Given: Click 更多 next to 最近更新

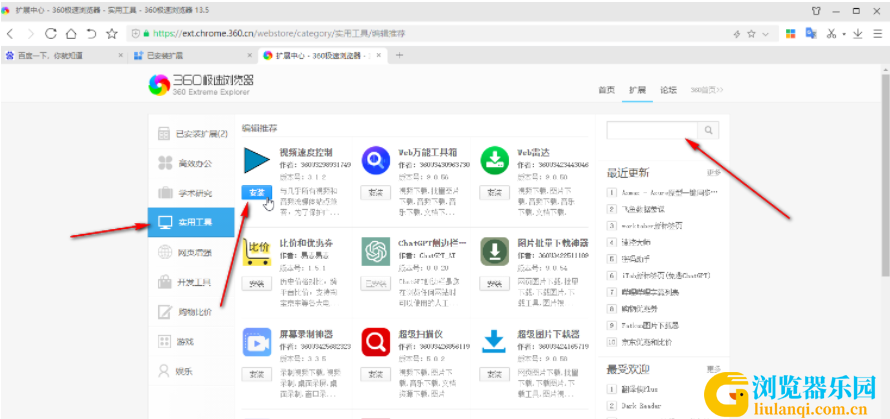Looking at the screenshot, I should click(x=713, y=173).
